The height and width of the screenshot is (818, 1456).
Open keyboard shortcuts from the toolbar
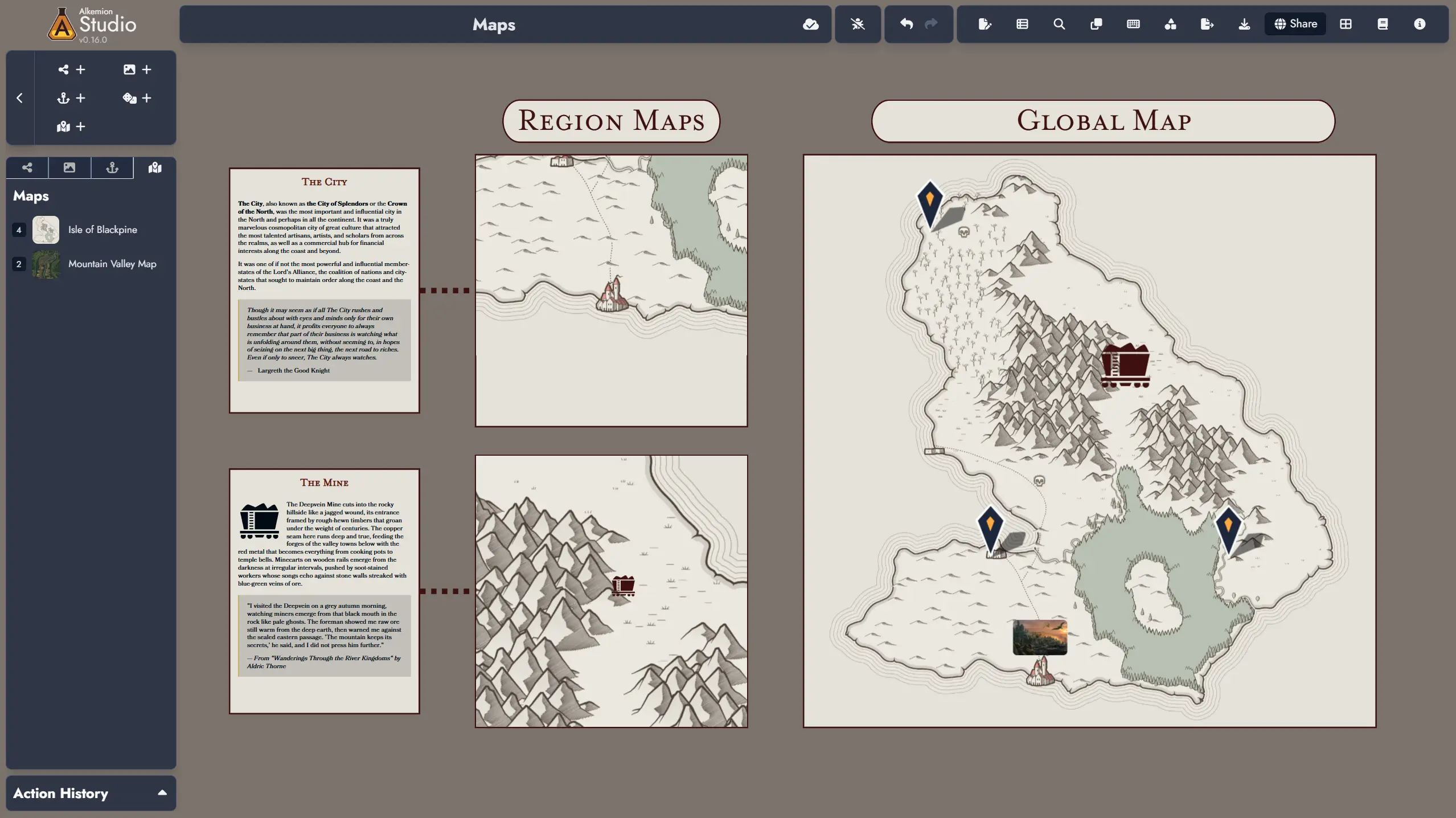coord(1133,24)
